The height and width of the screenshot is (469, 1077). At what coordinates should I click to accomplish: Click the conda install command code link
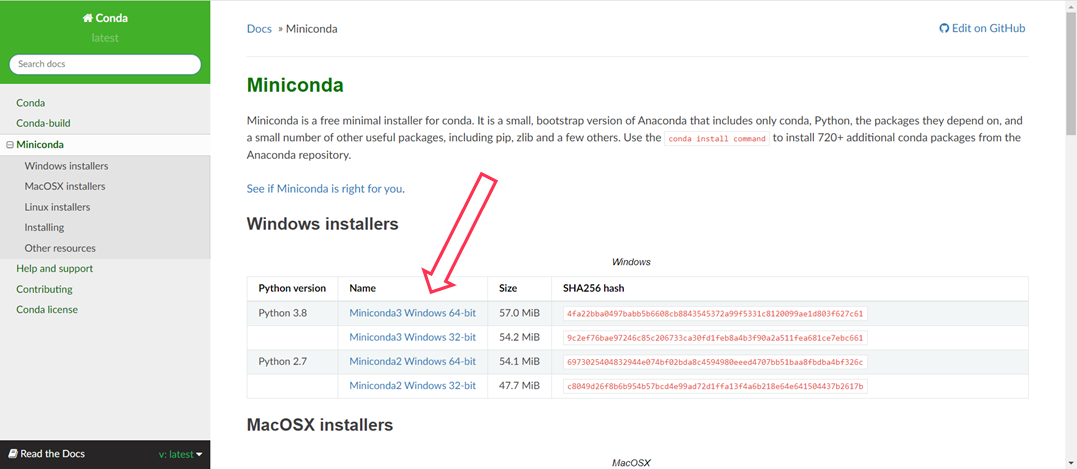716,139
